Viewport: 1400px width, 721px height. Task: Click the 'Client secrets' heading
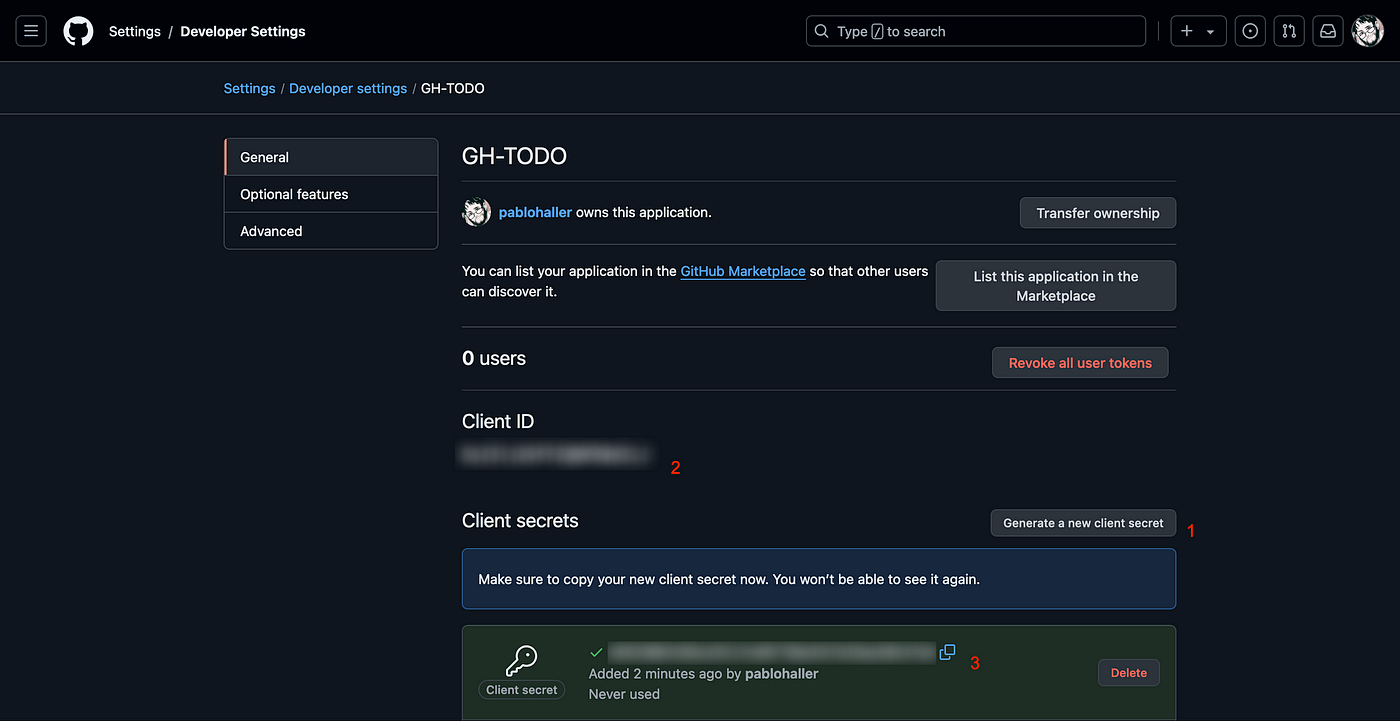[x=520, y=521]
